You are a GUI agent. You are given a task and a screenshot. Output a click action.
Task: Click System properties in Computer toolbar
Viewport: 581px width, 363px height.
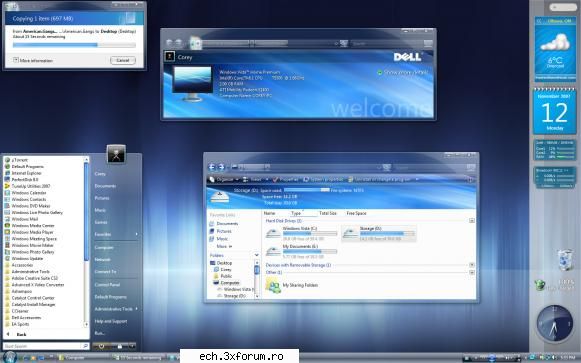tap(323, 180)
